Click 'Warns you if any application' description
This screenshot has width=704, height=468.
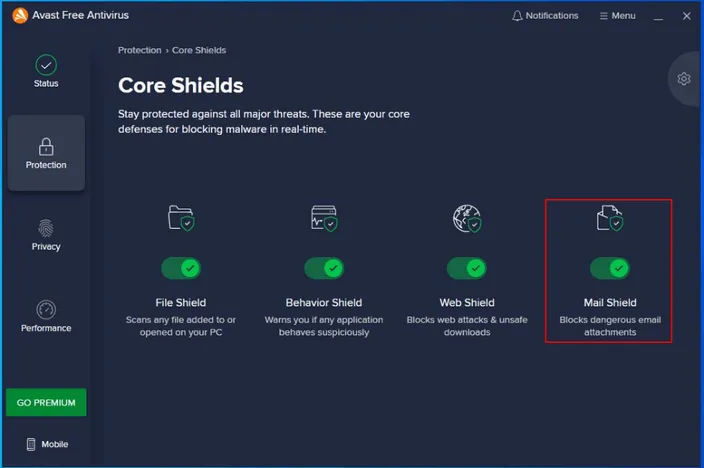[x=324, y=326]
